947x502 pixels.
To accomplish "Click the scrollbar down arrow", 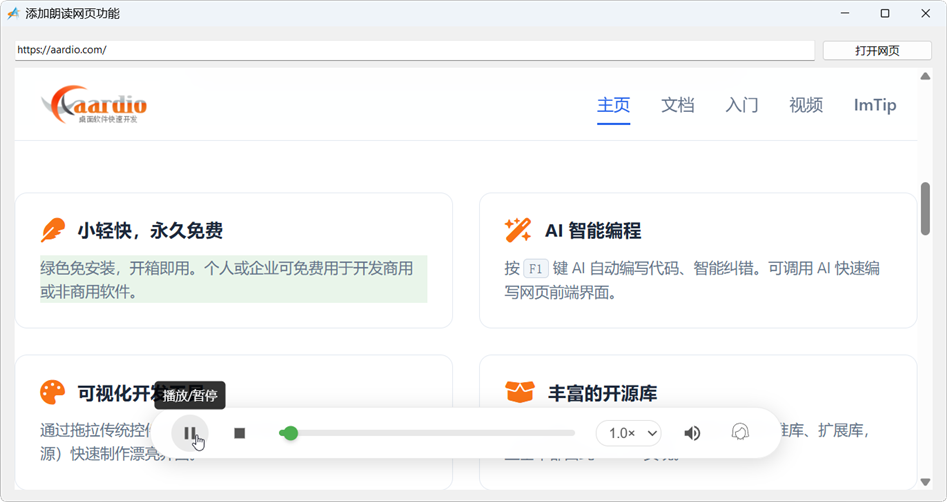I will (925, 482).
